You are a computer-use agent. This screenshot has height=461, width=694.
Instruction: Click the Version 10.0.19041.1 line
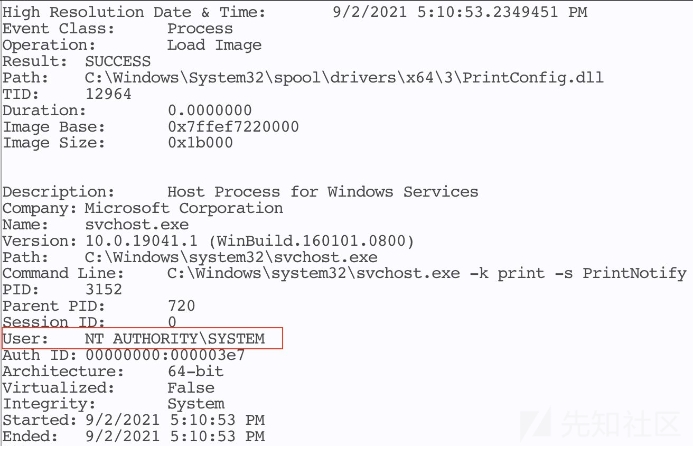(x=208, y=241)
